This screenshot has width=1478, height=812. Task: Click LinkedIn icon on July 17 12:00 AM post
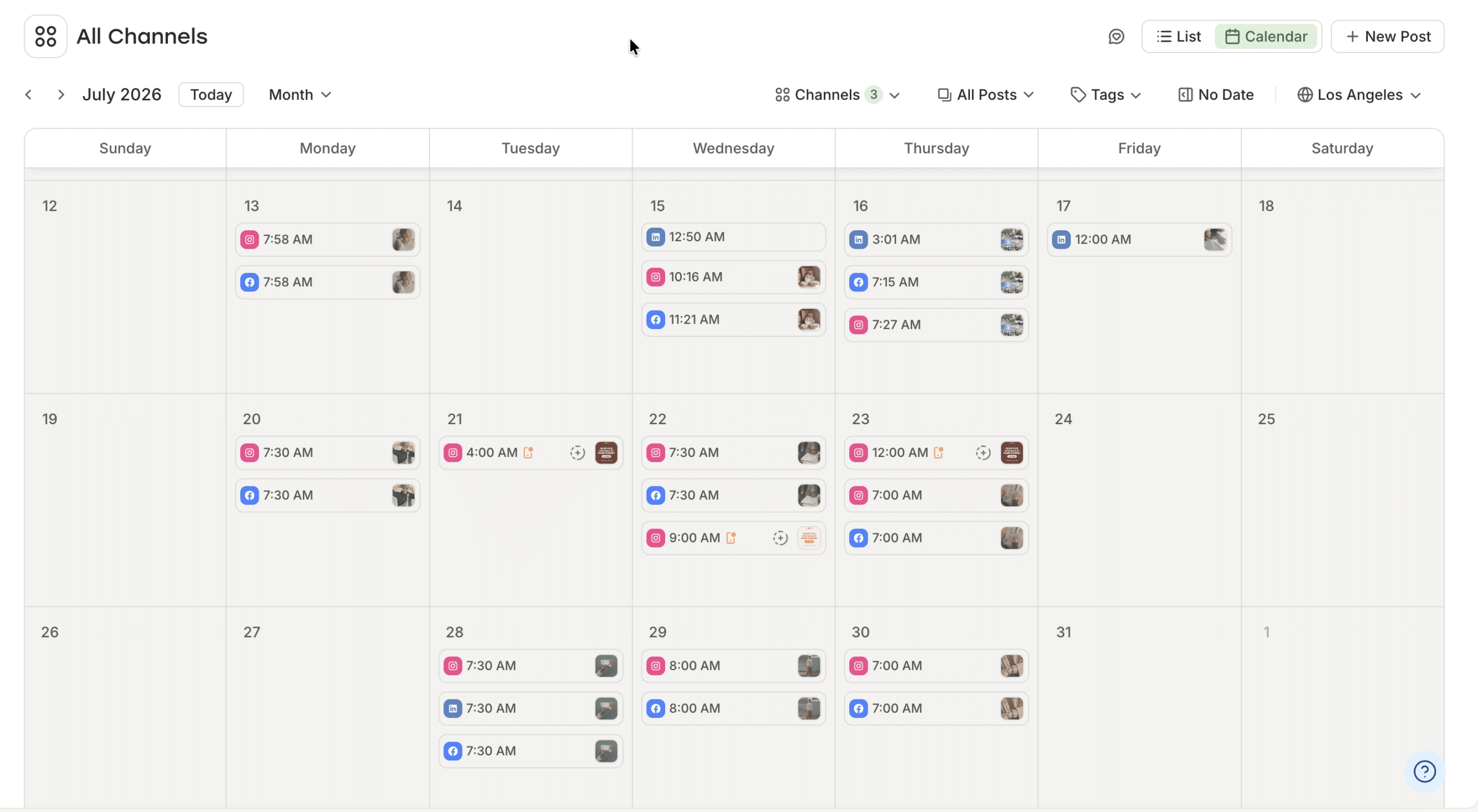pos(1061,240)
